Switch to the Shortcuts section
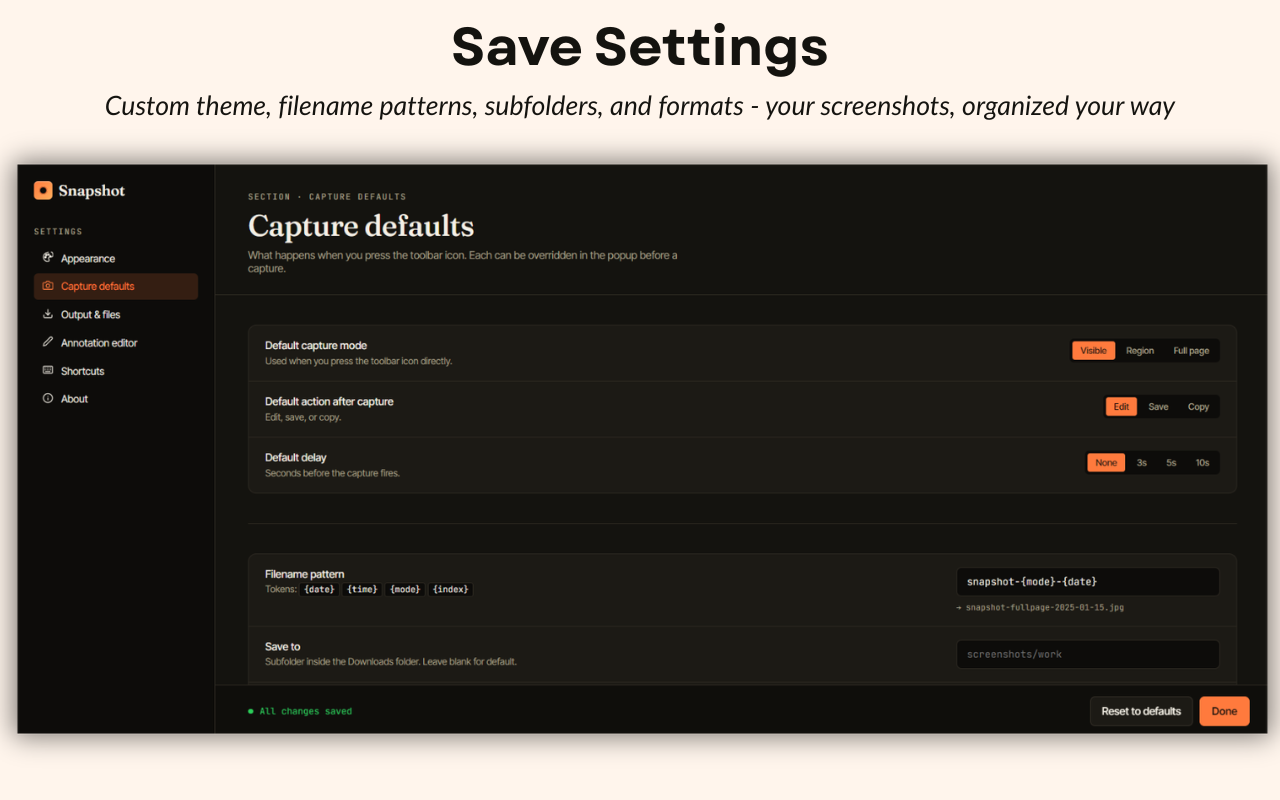Image resolution: width=1280 pixels, height=800 pixels. pyautogui.click(x=116, y=370)
